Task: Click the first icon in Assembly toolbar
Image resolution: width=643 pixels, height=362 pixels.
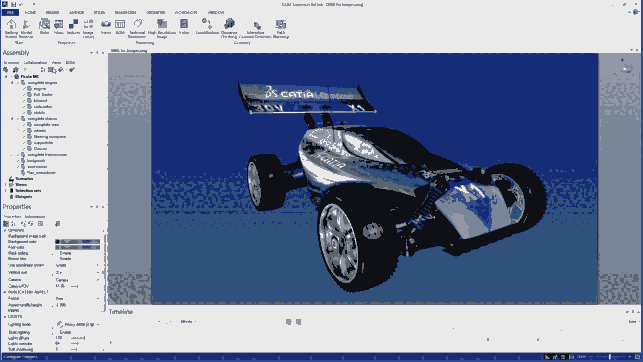Action: click(x=6, y=70)
